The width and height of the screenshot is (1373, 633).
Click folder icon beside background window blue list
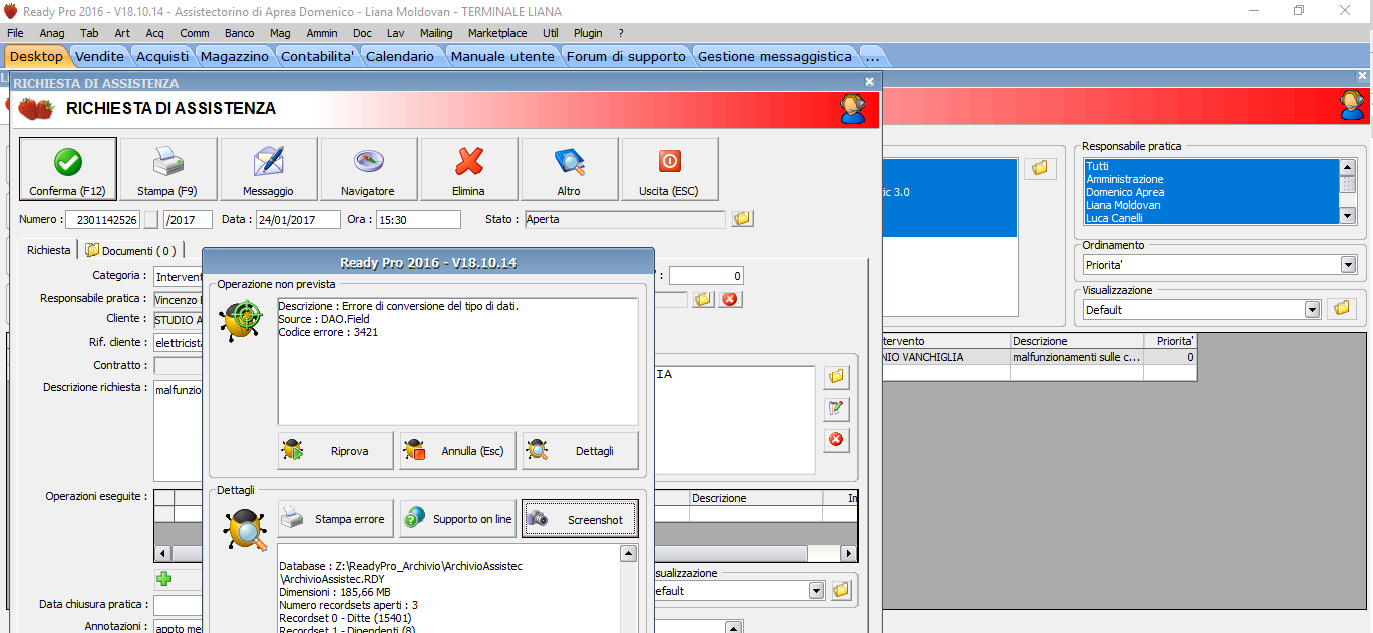[1039, 168]
